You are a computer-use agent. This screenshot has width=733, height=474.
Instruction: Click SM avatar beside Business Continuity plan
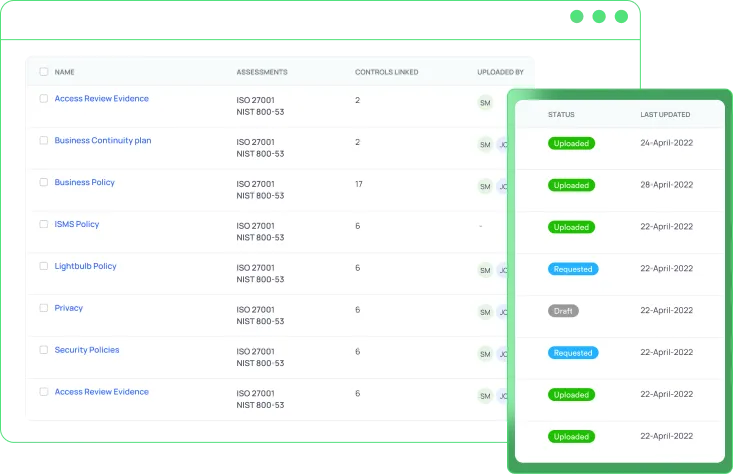[x=485, y=144]
